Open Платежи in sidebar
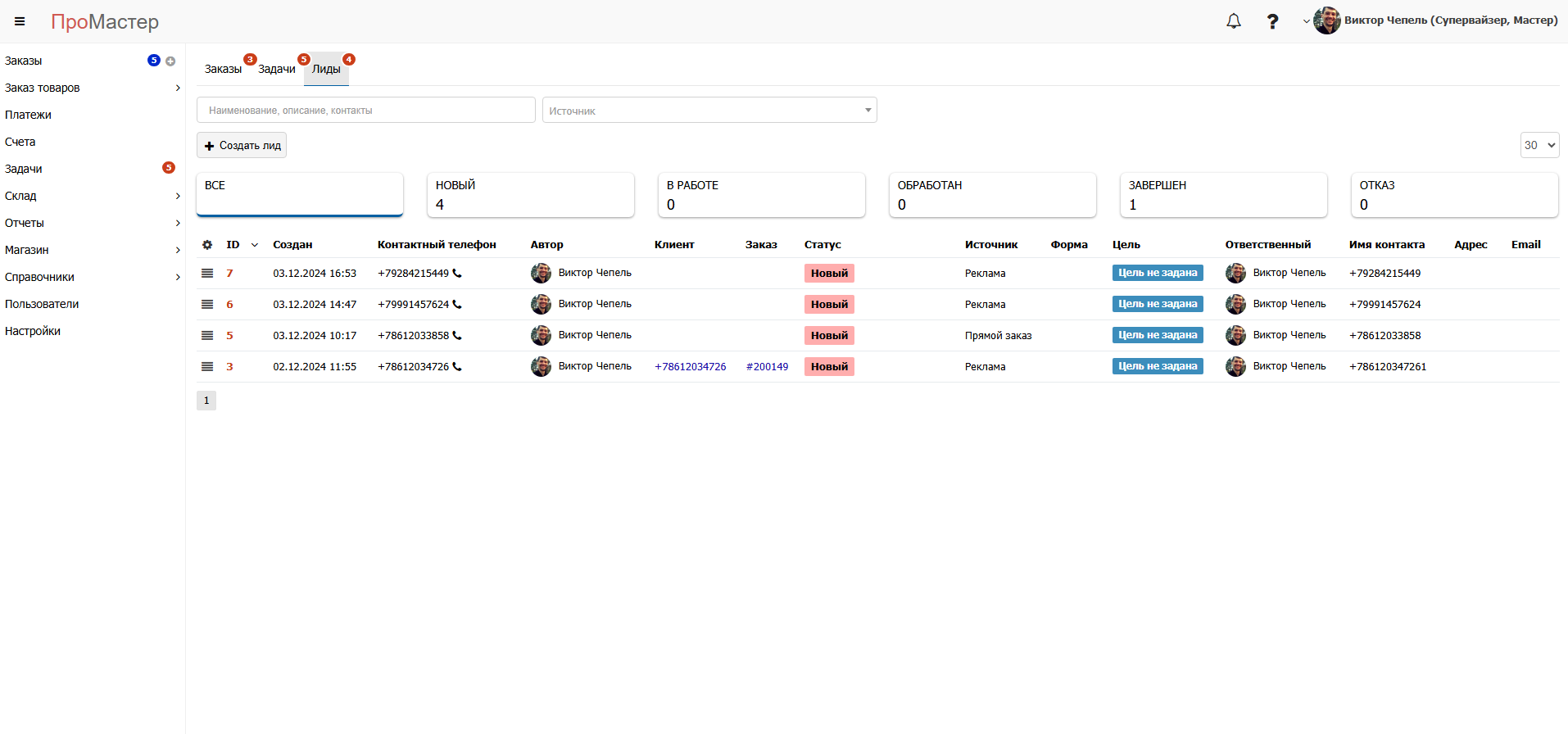Image resolution: width=1568 pixels, height=734 pixels. click(28, 115)
